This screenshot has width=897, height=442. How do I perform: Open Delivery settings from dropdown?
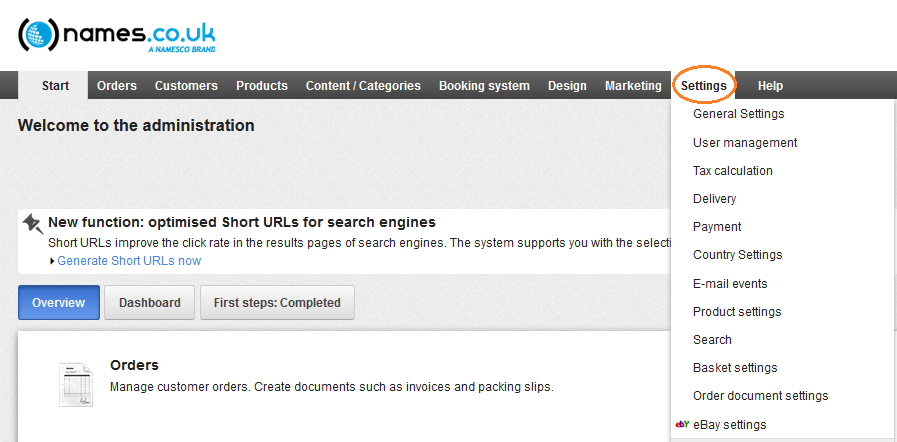pos(715,198)
